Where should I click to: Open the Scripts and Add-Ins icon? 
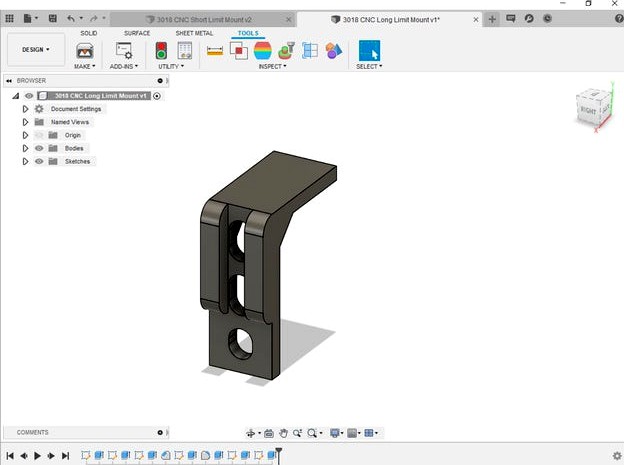[124, 51]
